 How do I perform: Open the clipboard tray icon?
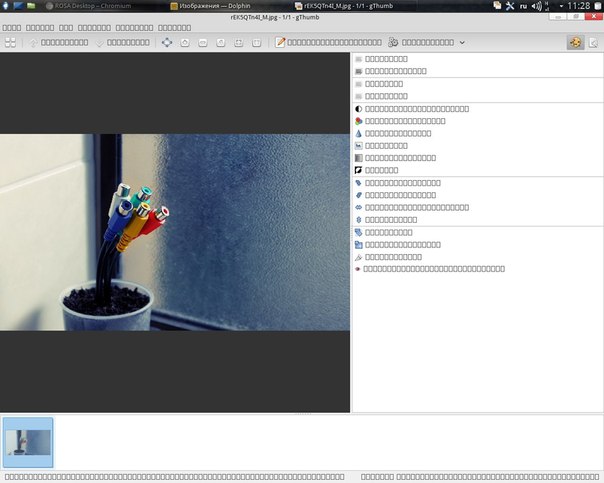pos(497,6)
